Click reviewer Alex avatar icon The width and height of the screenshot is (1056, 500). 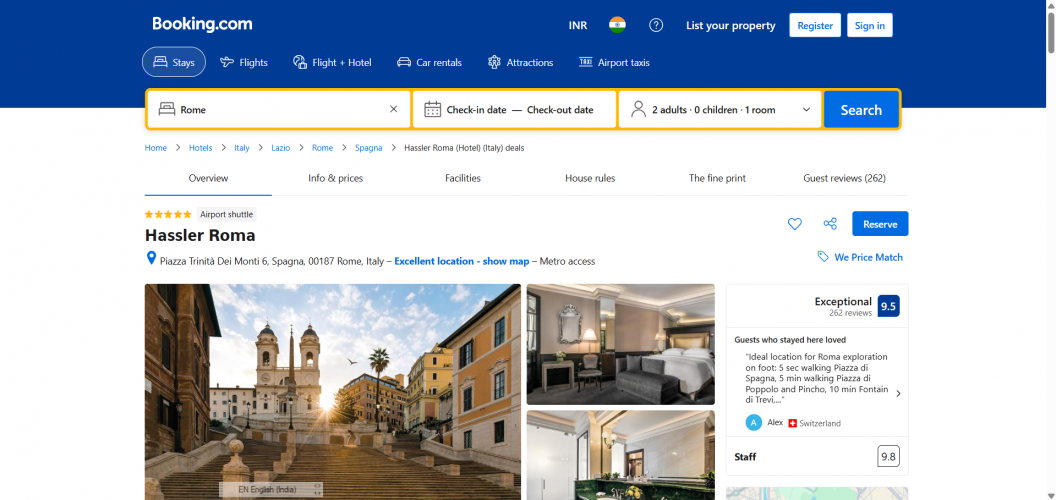[x=754, y=423]
